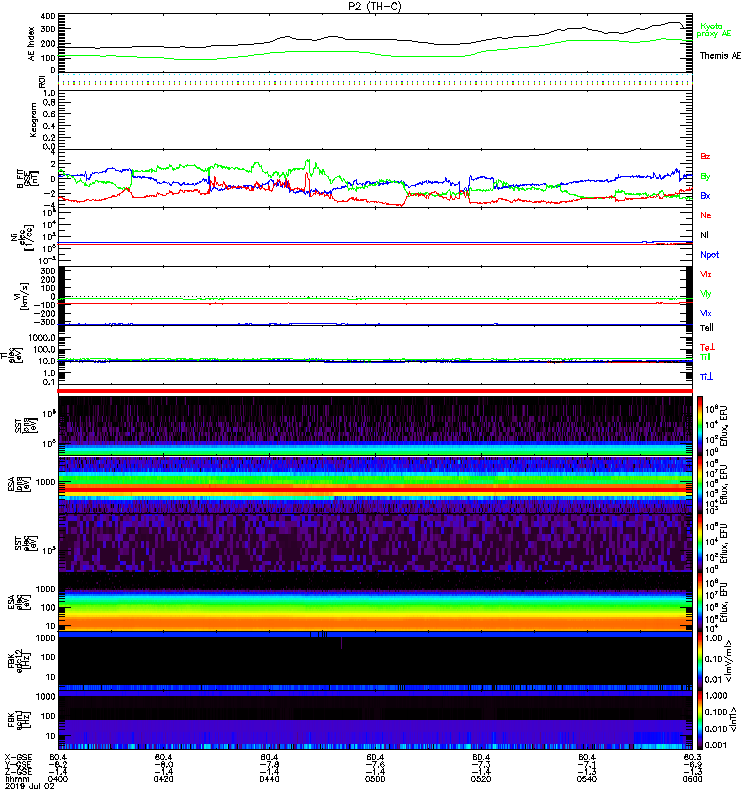The width and height of the screenshot is (750, 800).
Task: Click the AE Index axis label
Action: click(32, 44)
